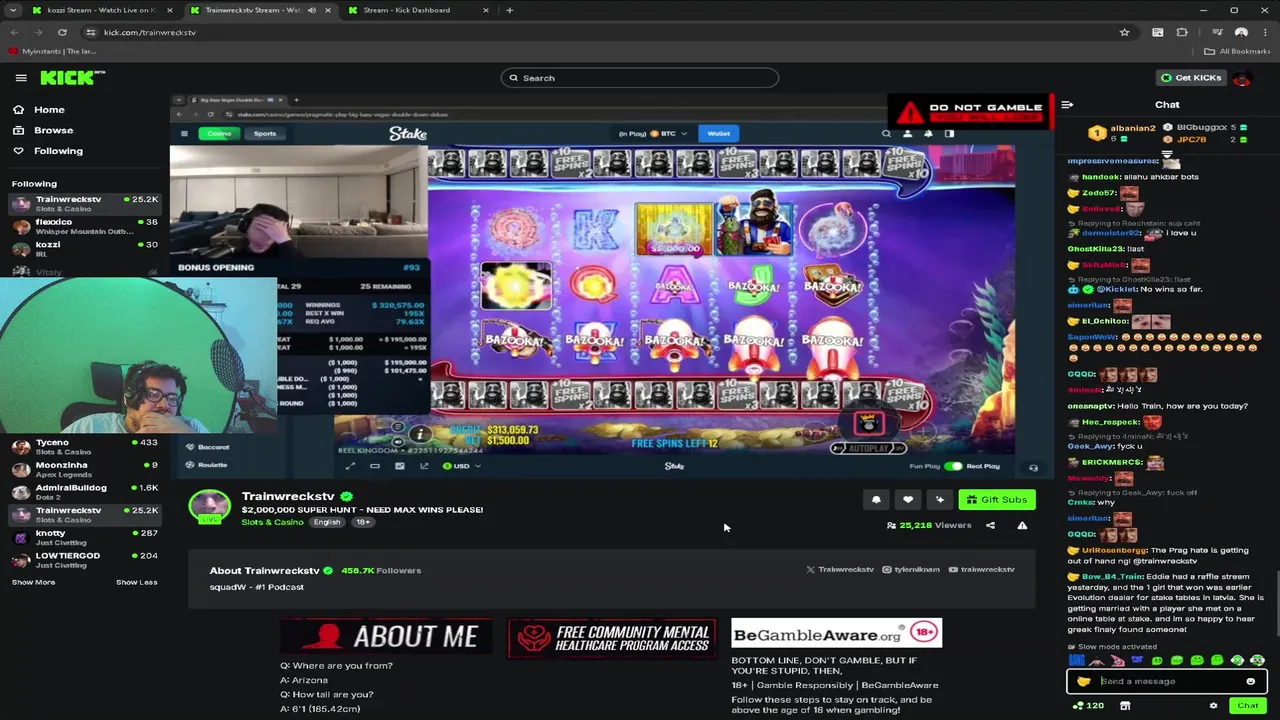Click the English language tag
Screen dimensions: 1280x720
point(327,522)
